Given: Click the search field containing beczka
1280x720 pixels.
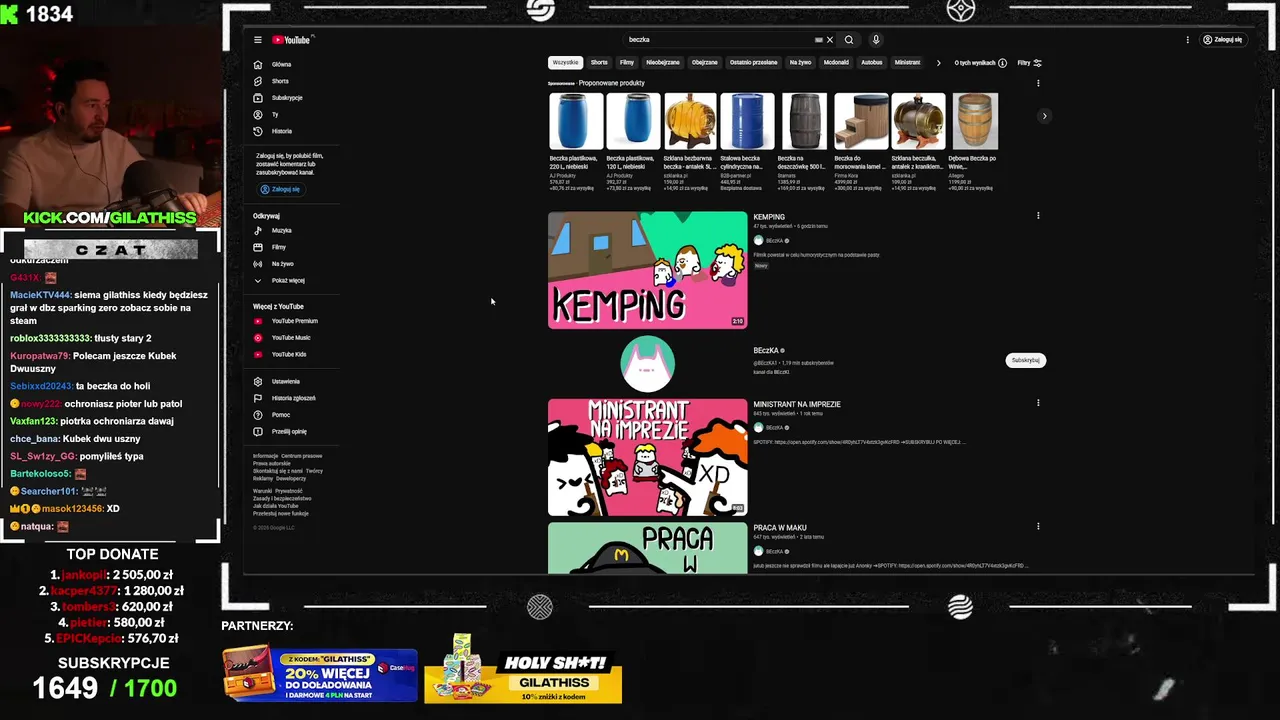Looking at the screenshot, I should (718, 40).
